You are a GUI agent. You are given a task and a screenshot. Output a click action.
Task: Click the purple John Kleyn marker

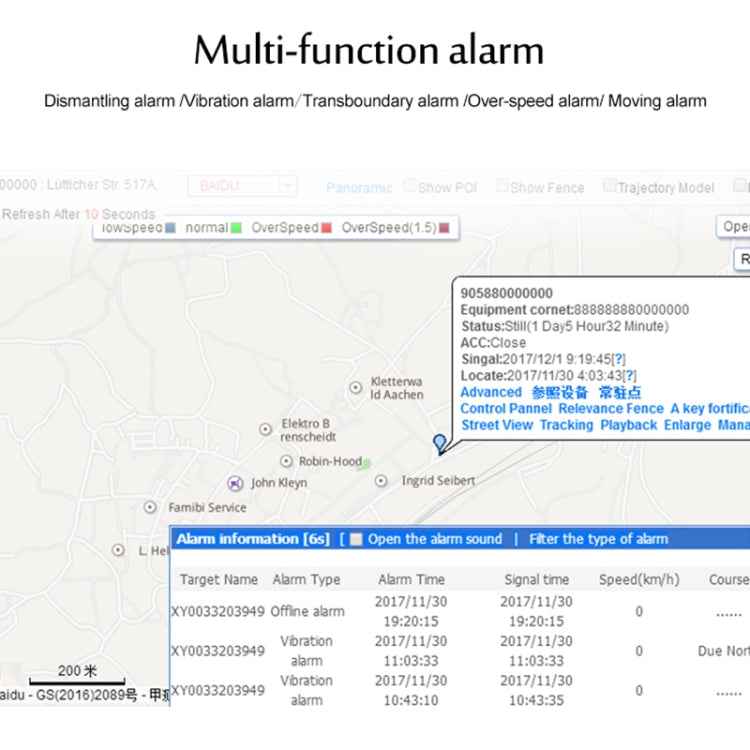(235, 483)
